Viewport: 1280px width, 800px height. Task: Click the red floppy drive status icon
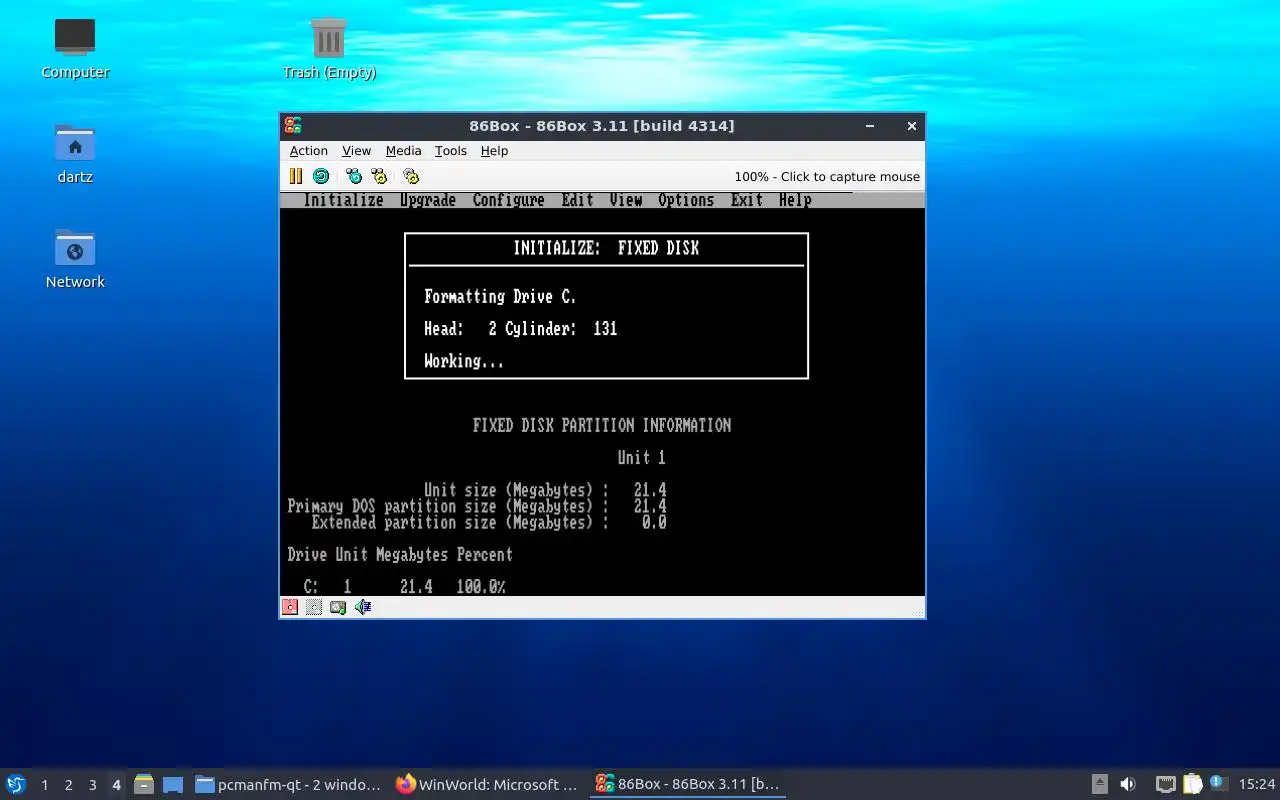290,607
